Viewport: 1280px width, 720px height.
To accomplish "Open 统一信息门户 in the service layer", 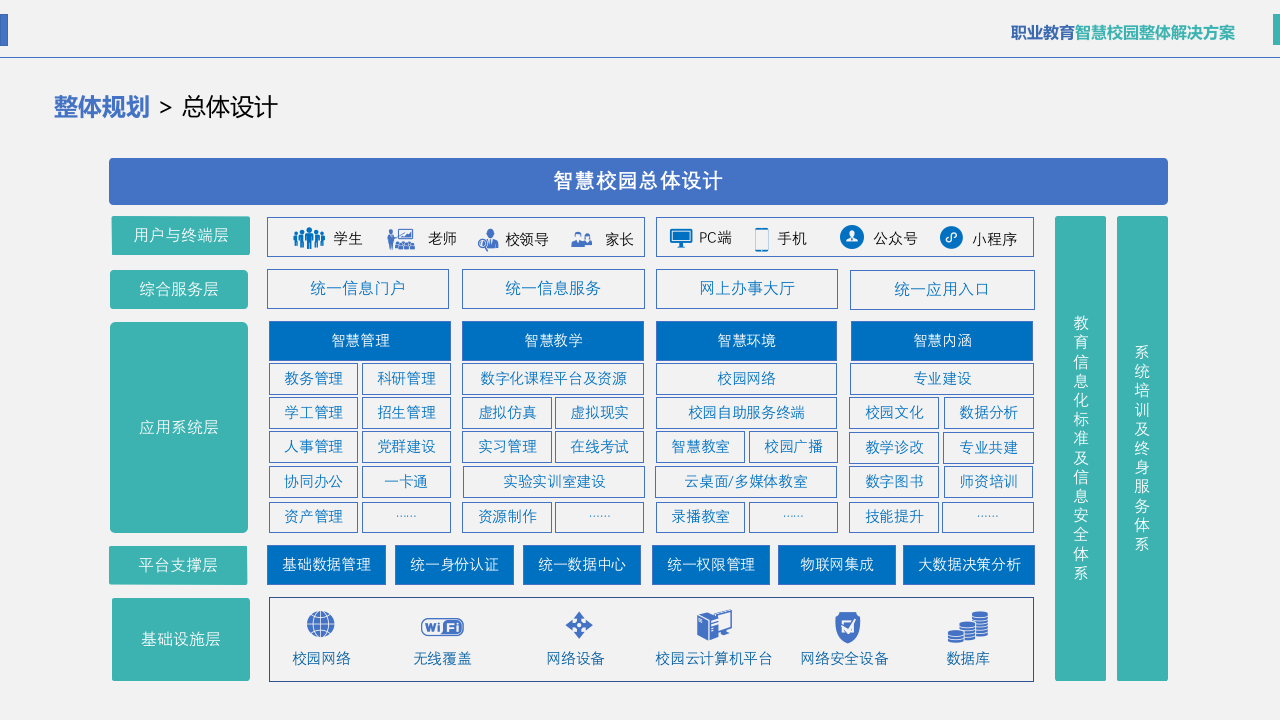I will pyautogui.click(x=357, y=289).
